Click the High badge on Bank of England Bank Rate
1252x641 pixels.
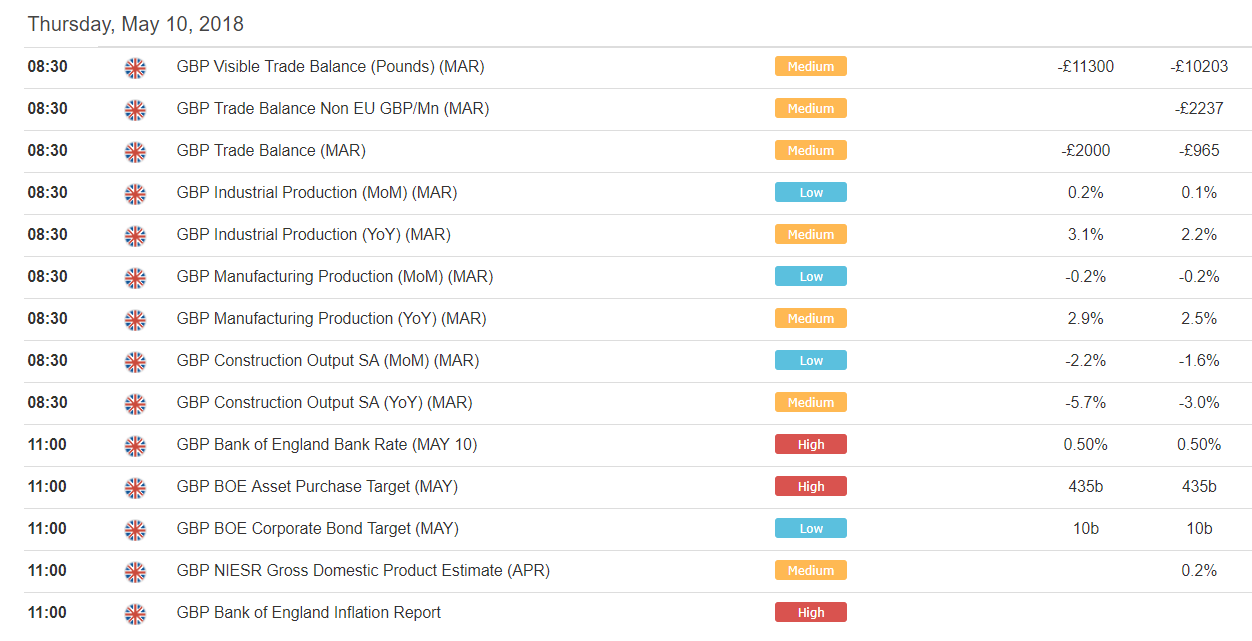(x=810, y=444)
